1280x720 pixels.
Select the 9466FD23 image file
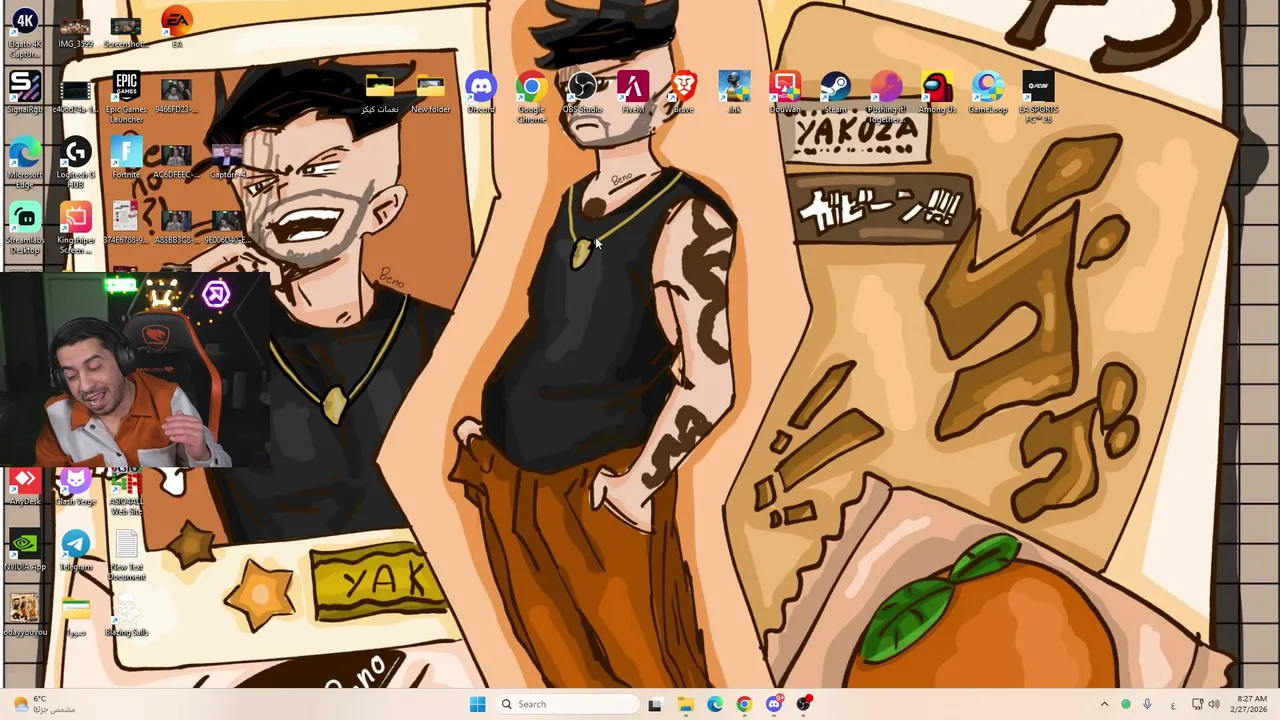[x=176, y=95]
